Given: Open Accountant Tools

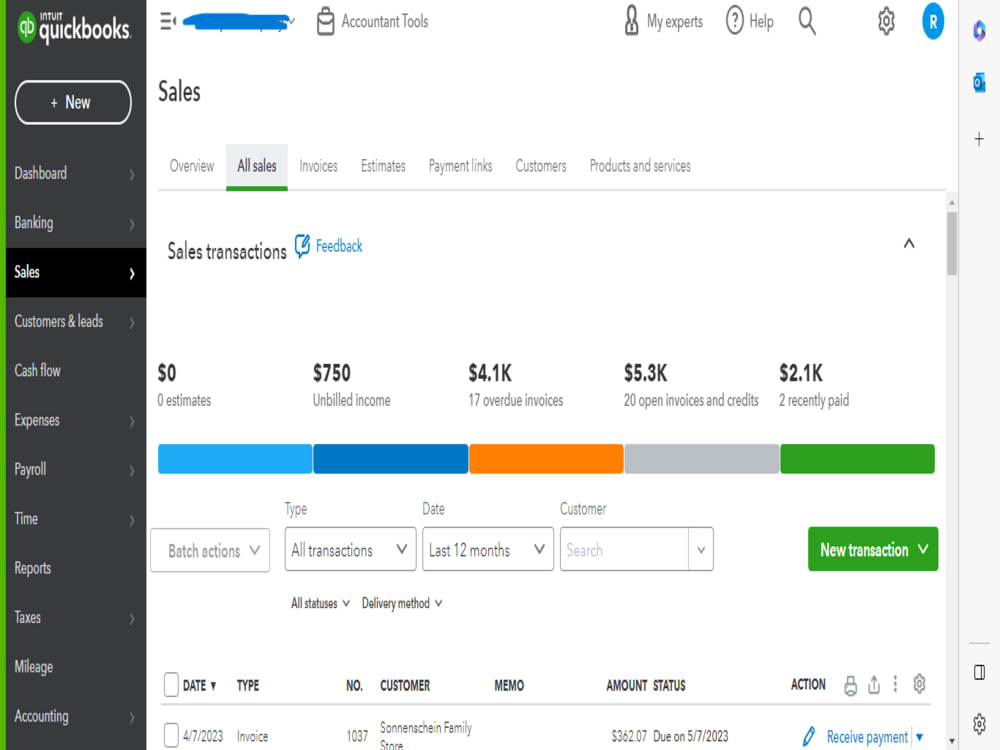Looking at the screenshot, I should 372,20.
